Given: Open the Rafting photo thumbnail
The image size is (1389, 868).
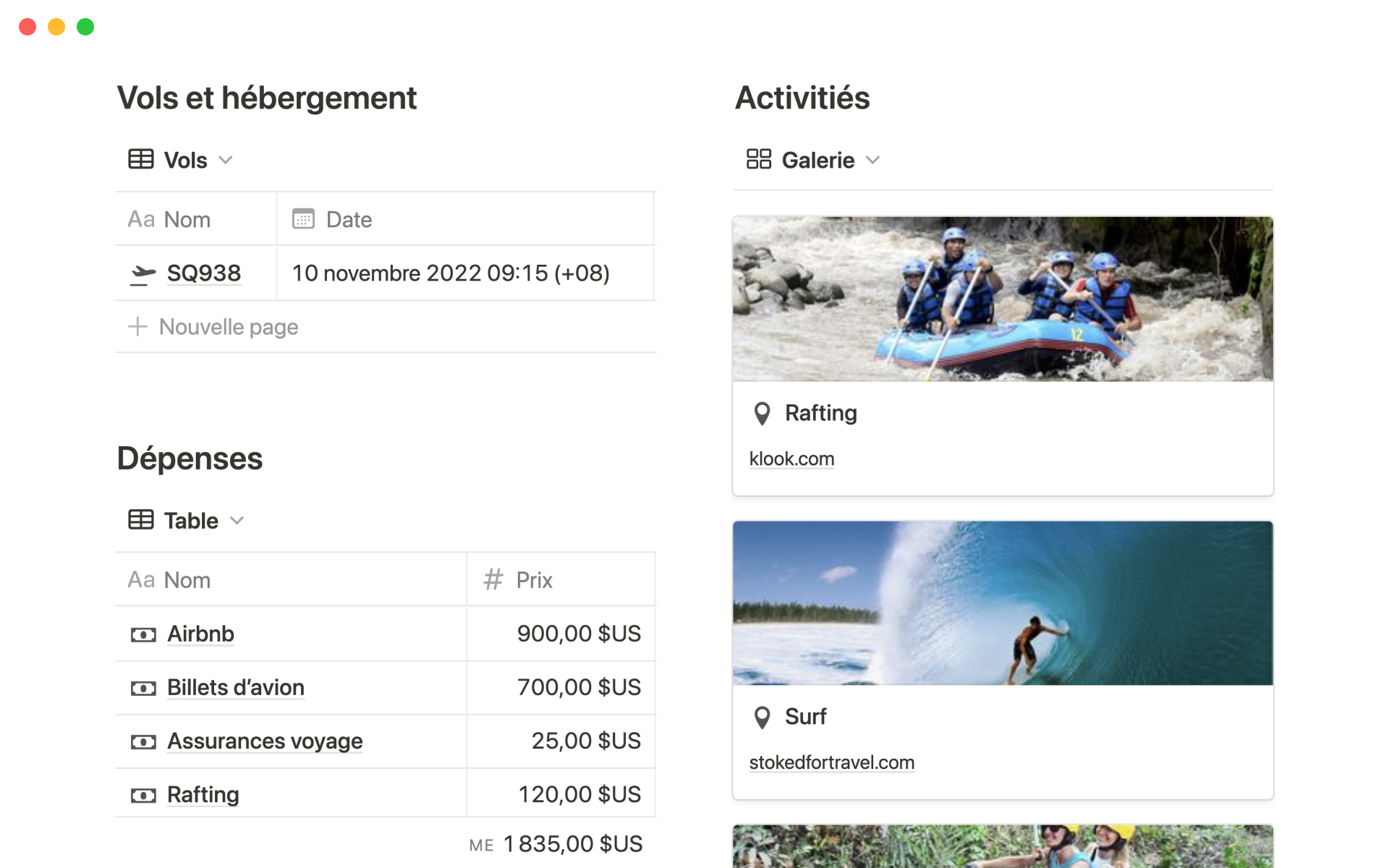Looking at the screenshot, I should coord(1003,299).
